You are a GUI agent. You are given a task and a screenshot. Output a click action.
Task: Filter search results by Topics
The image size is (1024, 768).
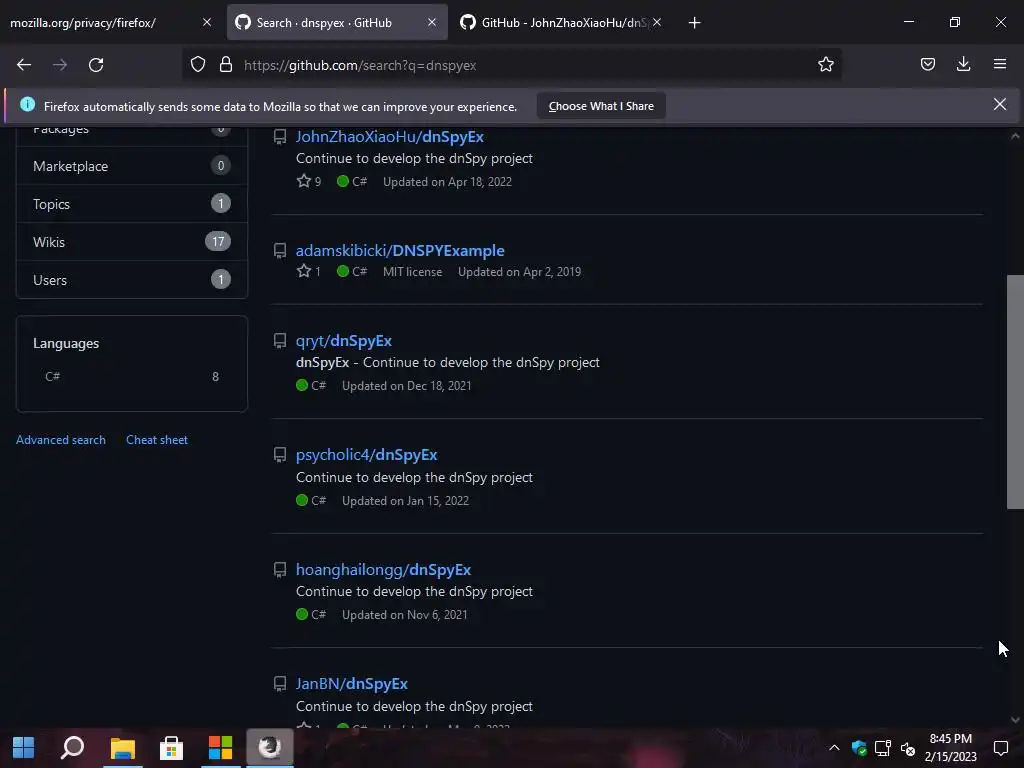pos(132,204)
